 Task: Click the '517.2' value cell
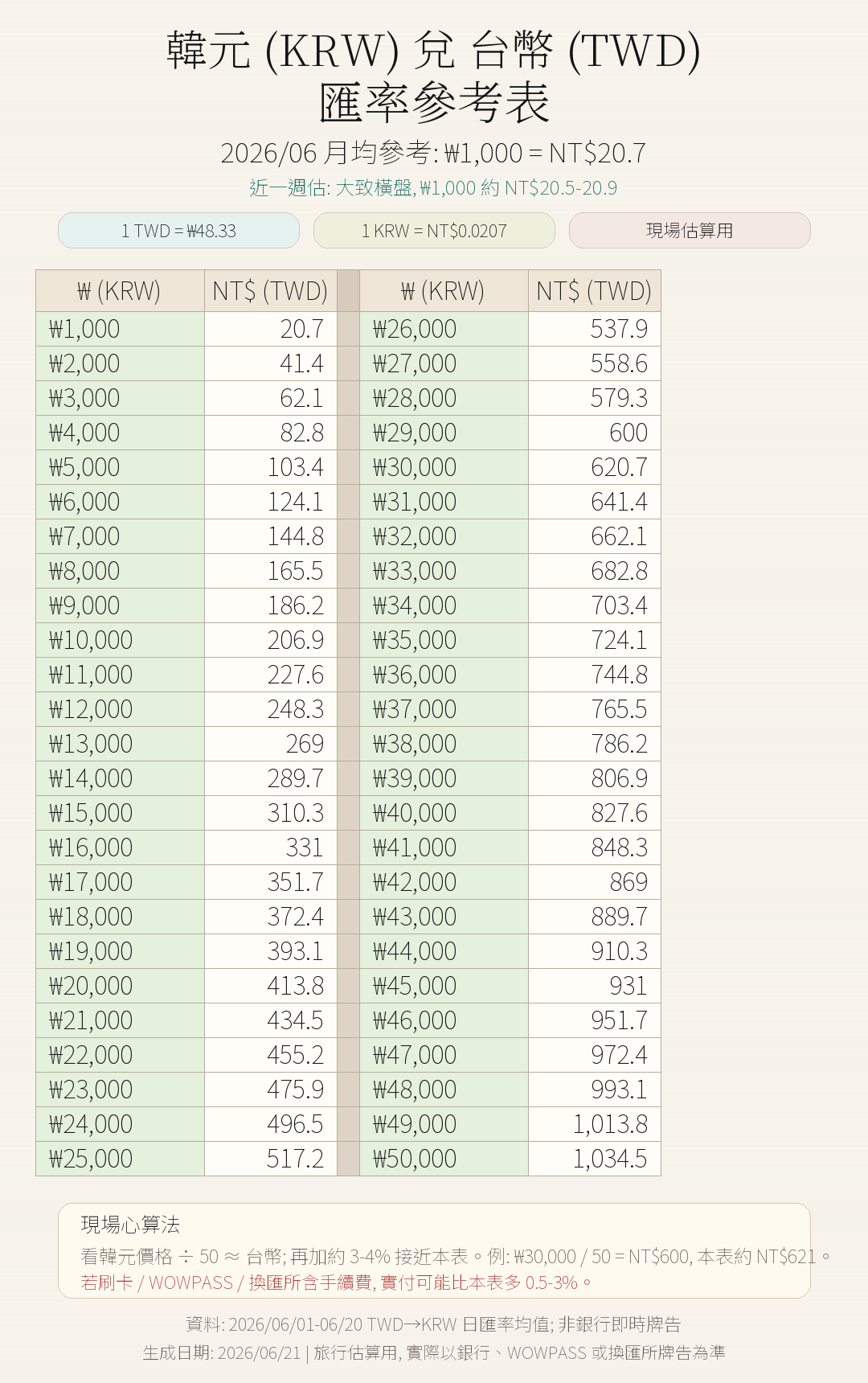click(270, 1159)
